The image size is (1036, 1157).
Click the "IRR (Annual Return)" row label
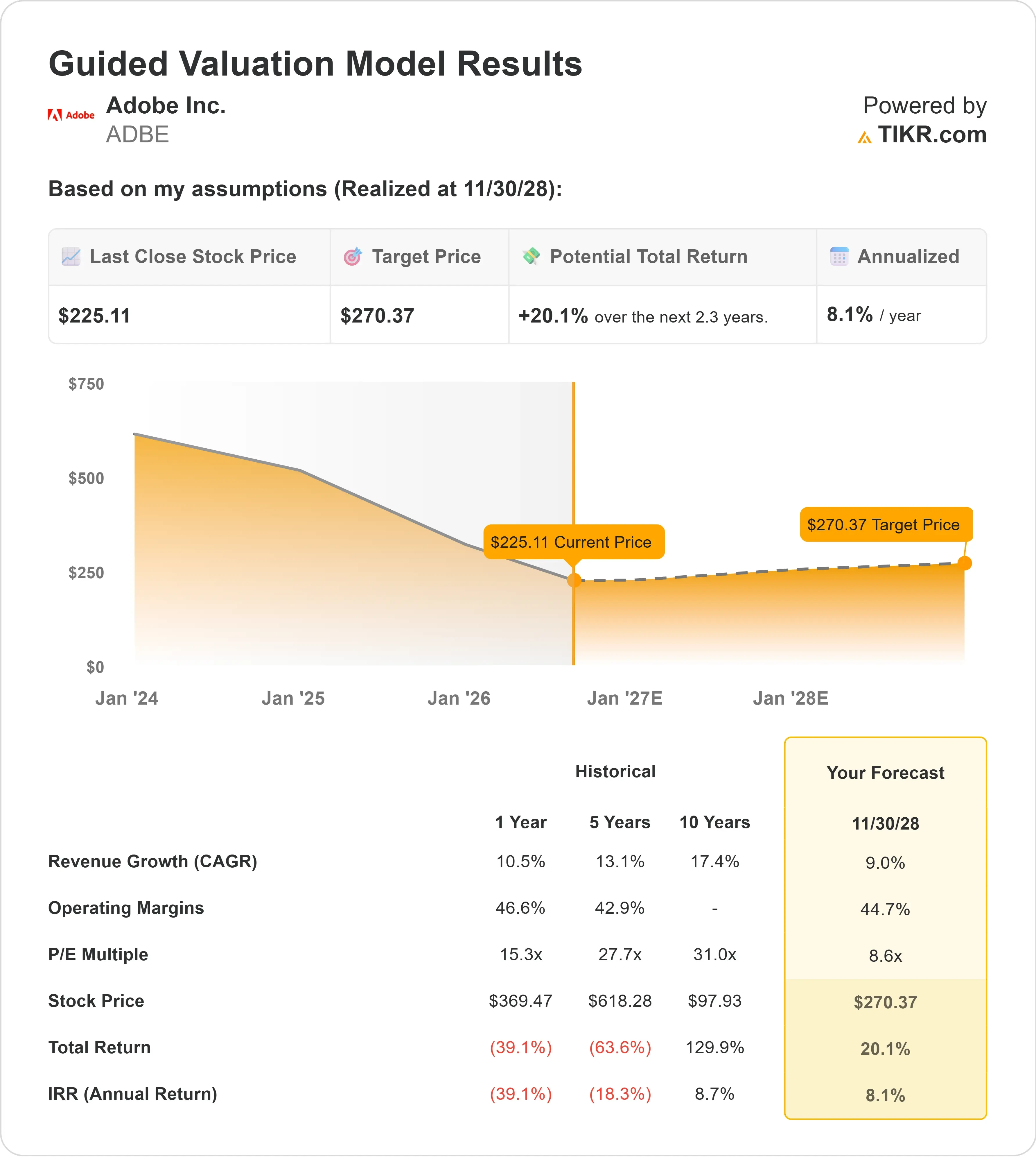coord(133,1094)
